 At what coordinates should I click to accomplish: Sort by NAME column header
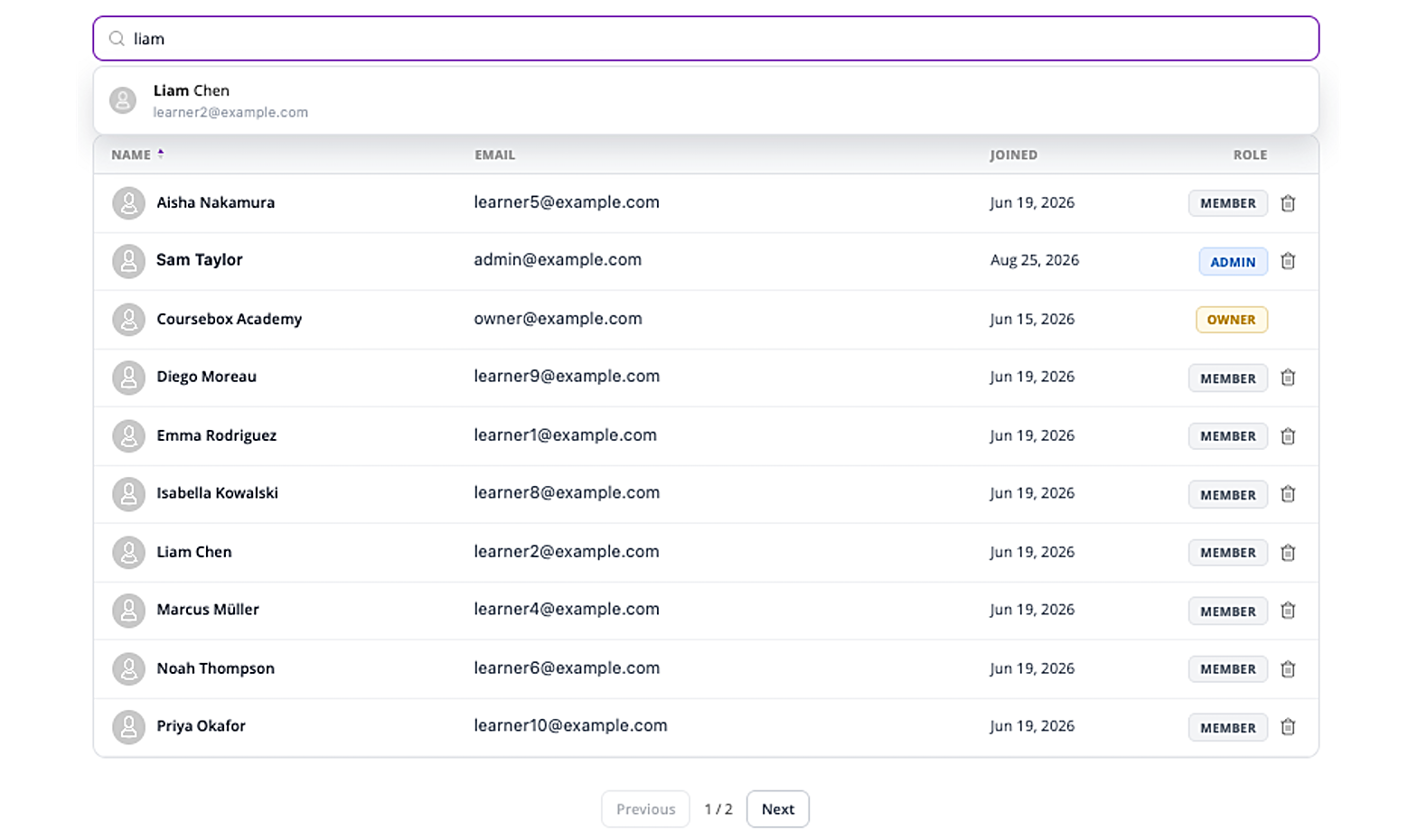(x=137, y=154)
